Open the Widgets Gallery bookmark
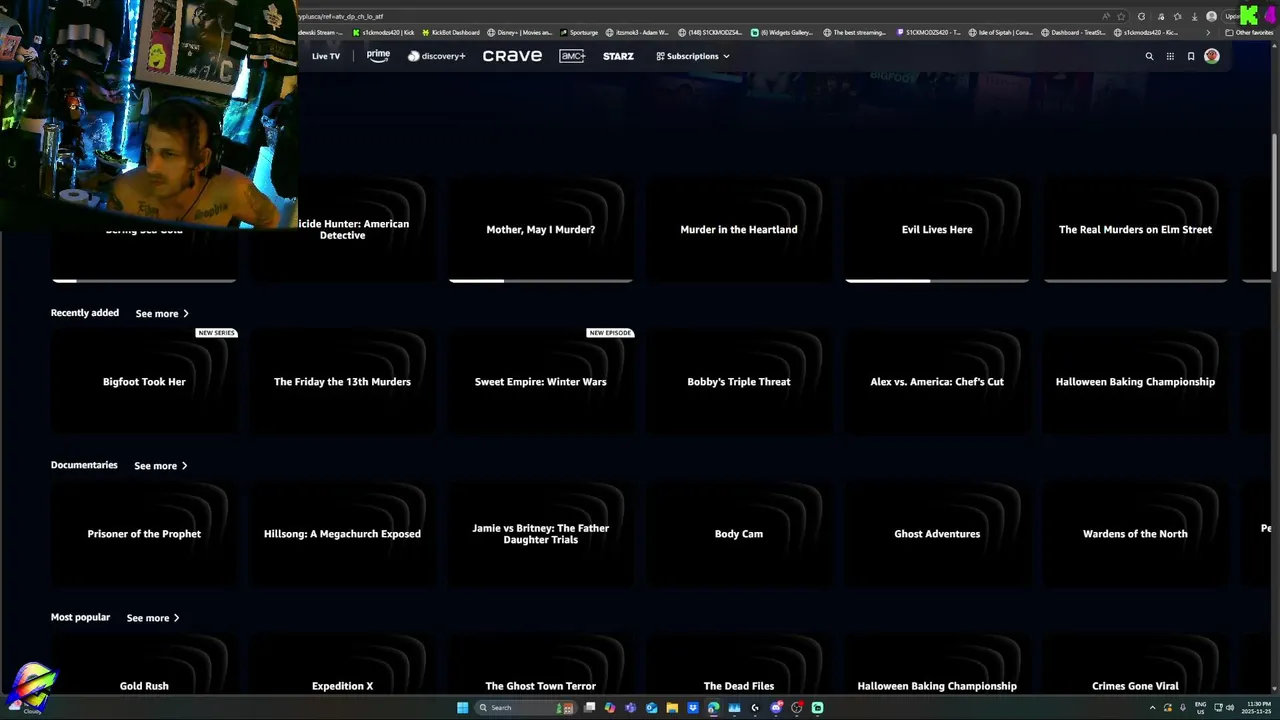The width and height of the screenshot is (1280, 720). [x=782, y=32]
